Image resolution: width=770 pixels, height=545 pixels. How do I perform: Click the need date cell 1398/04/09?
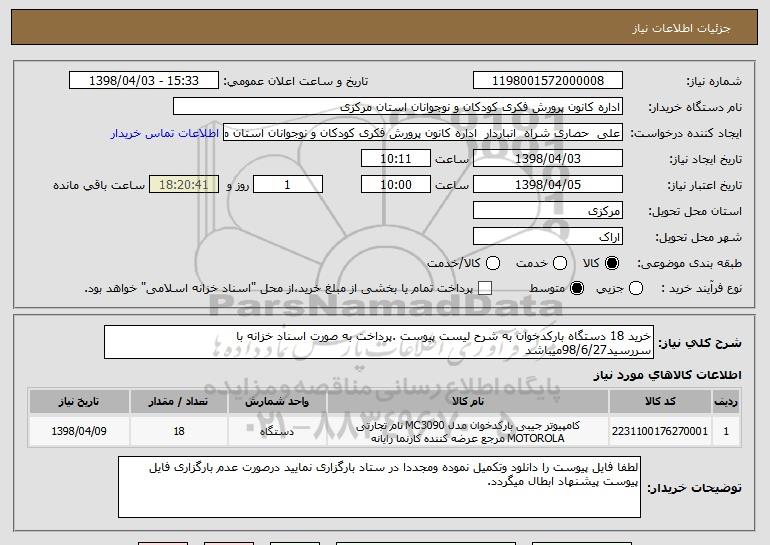tap(79, 431)
